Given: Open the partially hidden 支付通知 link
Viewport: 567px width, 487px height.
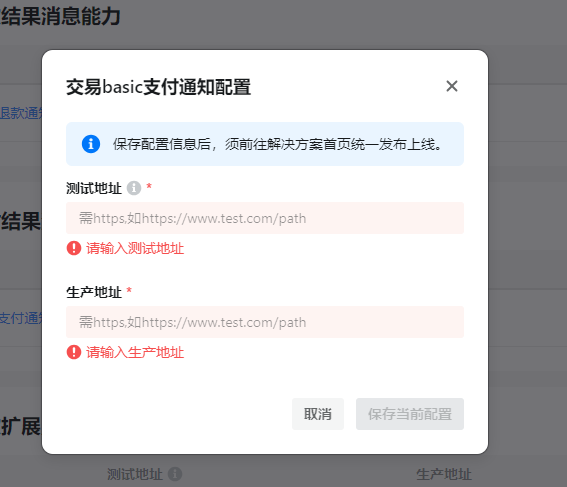Looking at the screenshot, I should click(21, 318).
